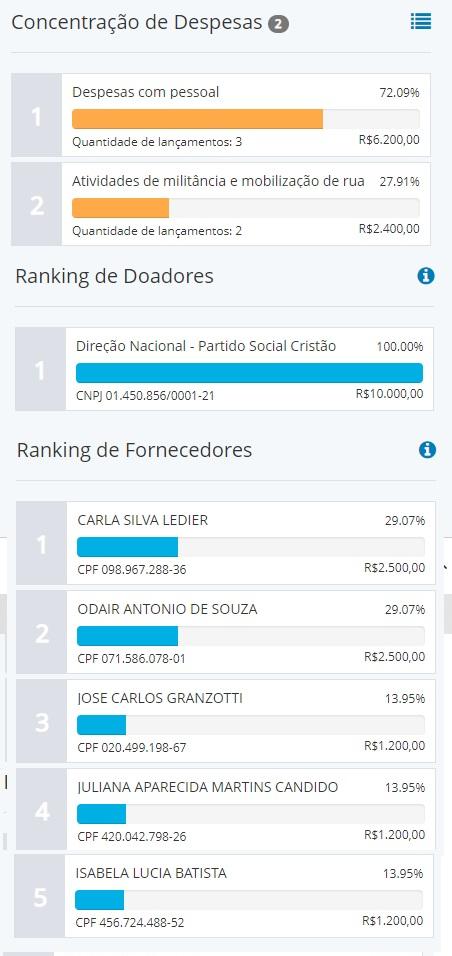Click the info icon beside Ranking de Doadores
452x956 pixels.
click(426, 276)
